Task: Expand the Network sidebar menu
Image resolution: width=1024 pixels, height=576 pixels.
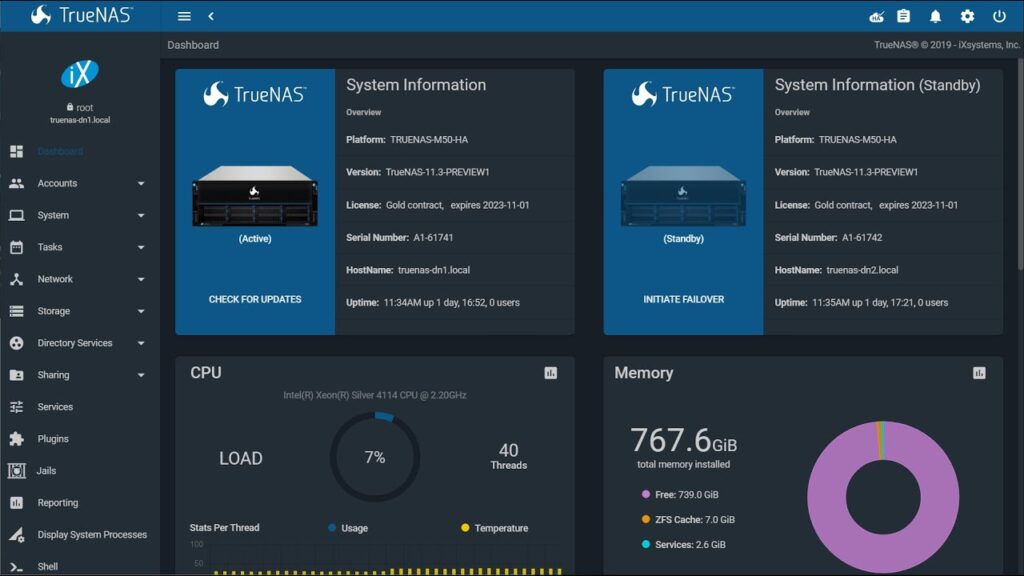Action: [54, 279]
